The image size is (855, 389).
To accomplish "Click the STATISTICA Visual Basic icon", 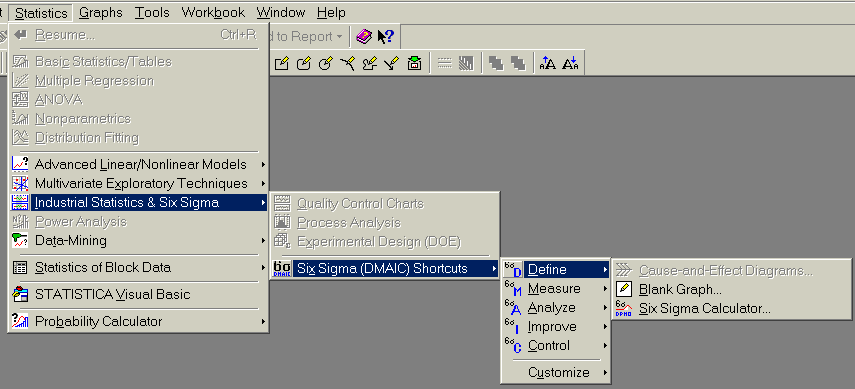I will (20, 294).
